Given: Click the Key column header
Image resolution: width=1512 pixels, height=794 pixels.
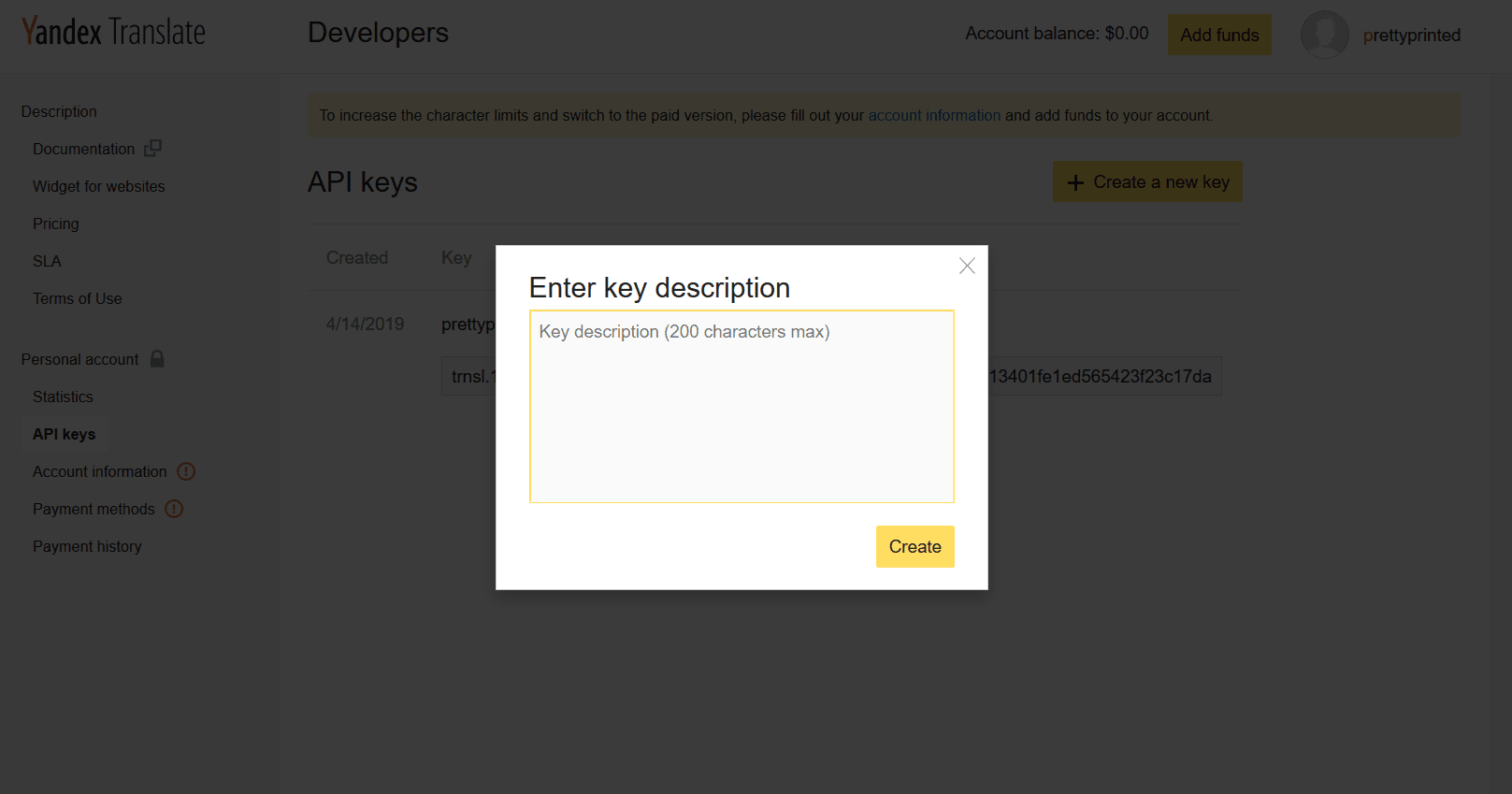Looking at the screenshot, I should 456,257.
